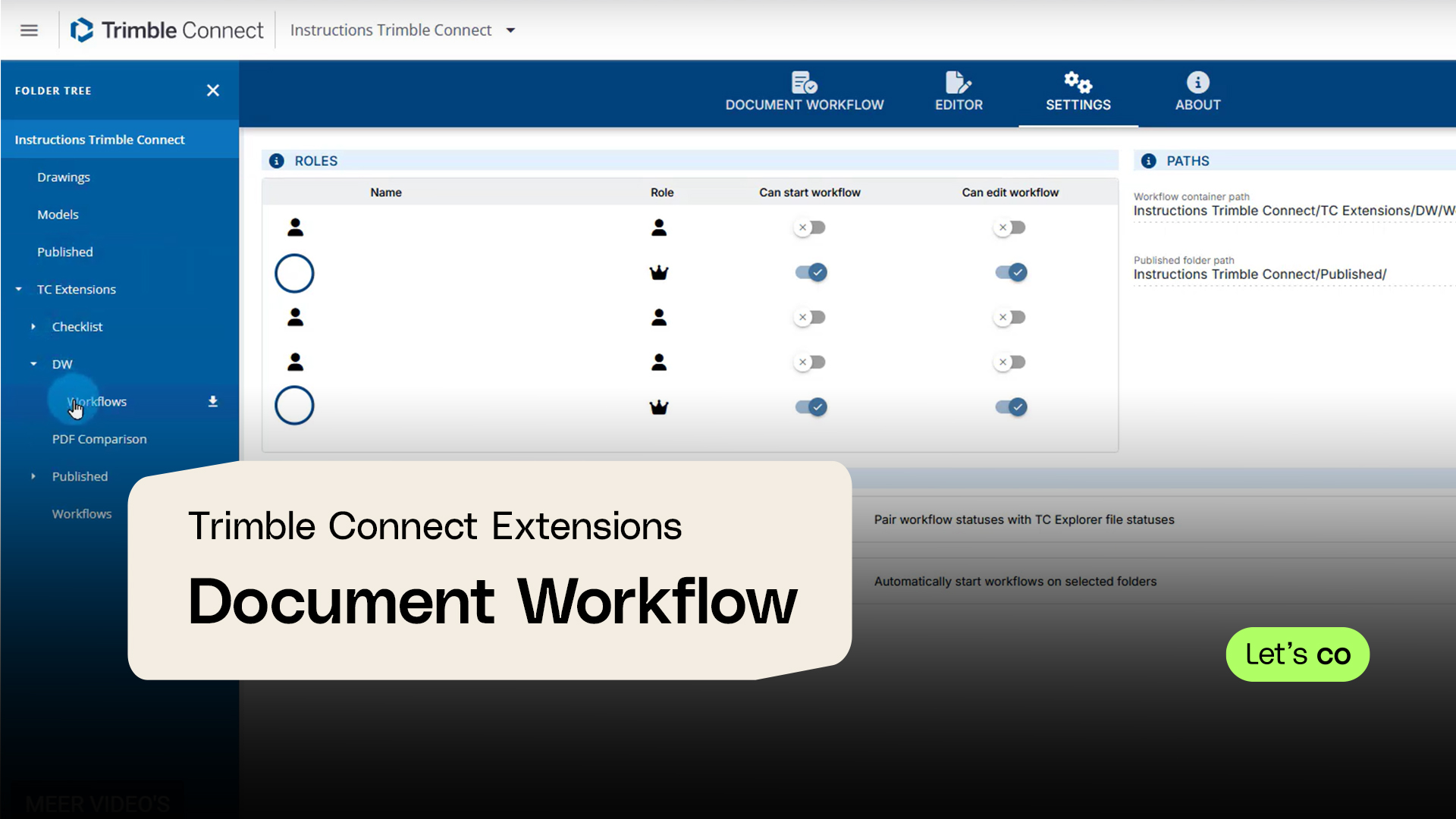The image size is (1456, 819).
Task: Enable can edit workflow for first user
Action: click(1010, 227)
